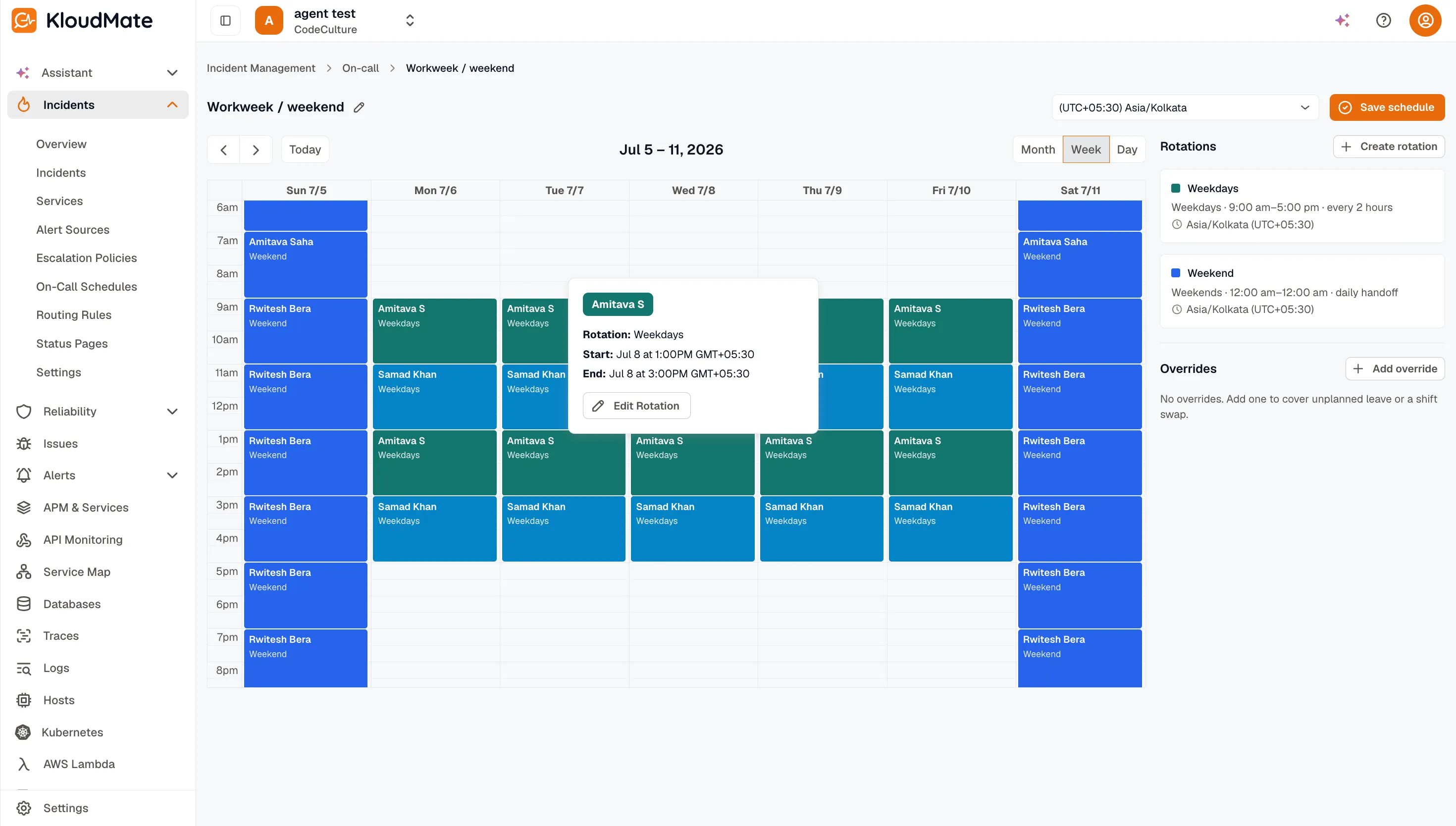The width and height of the screenshot is (1456, 826).
Task: Click the Reliability shield icon
Action: (x=24, y=412)
